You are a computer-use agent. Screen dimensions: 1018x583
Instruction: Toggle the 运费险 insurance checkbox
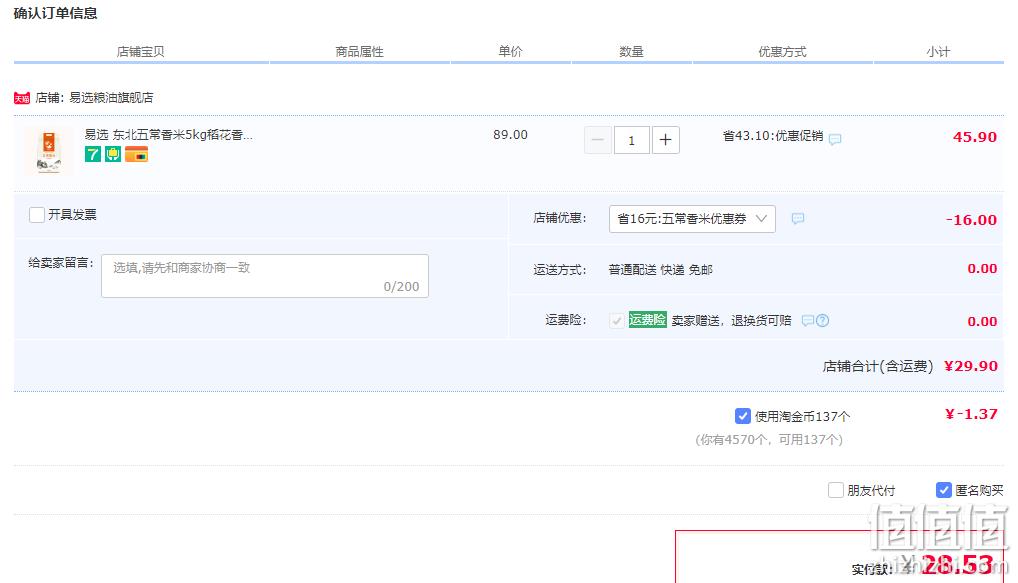(x=617, y=320)
